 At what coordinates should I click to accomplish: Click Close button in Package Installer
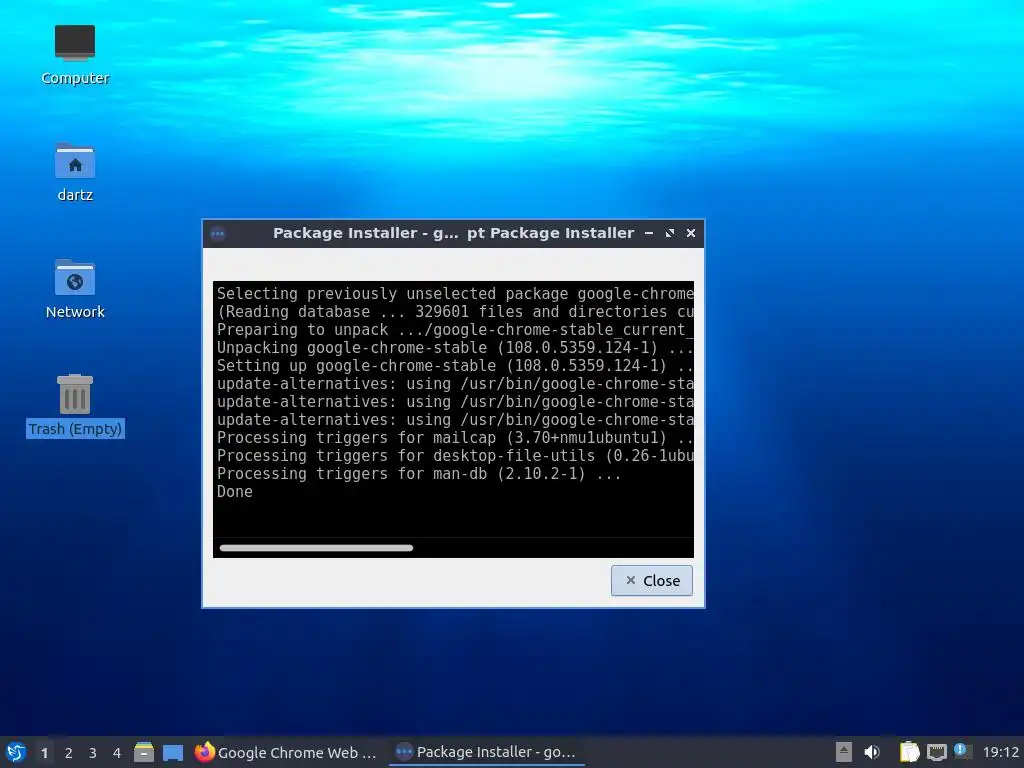(652, 581)
